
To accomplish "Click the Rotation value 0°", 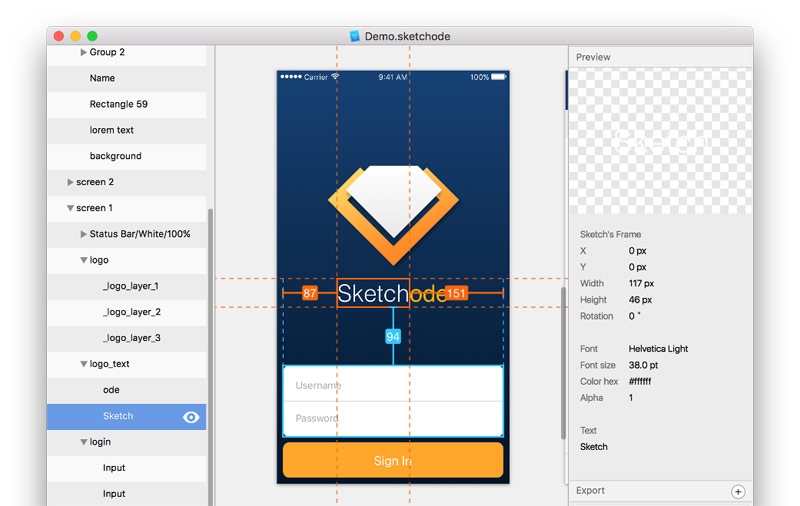I will [634, 316].
